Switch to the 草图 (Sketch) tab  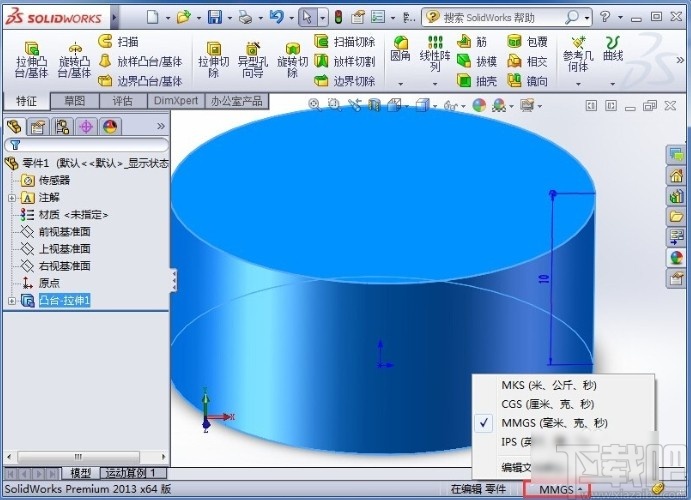(x=75, y=101)
